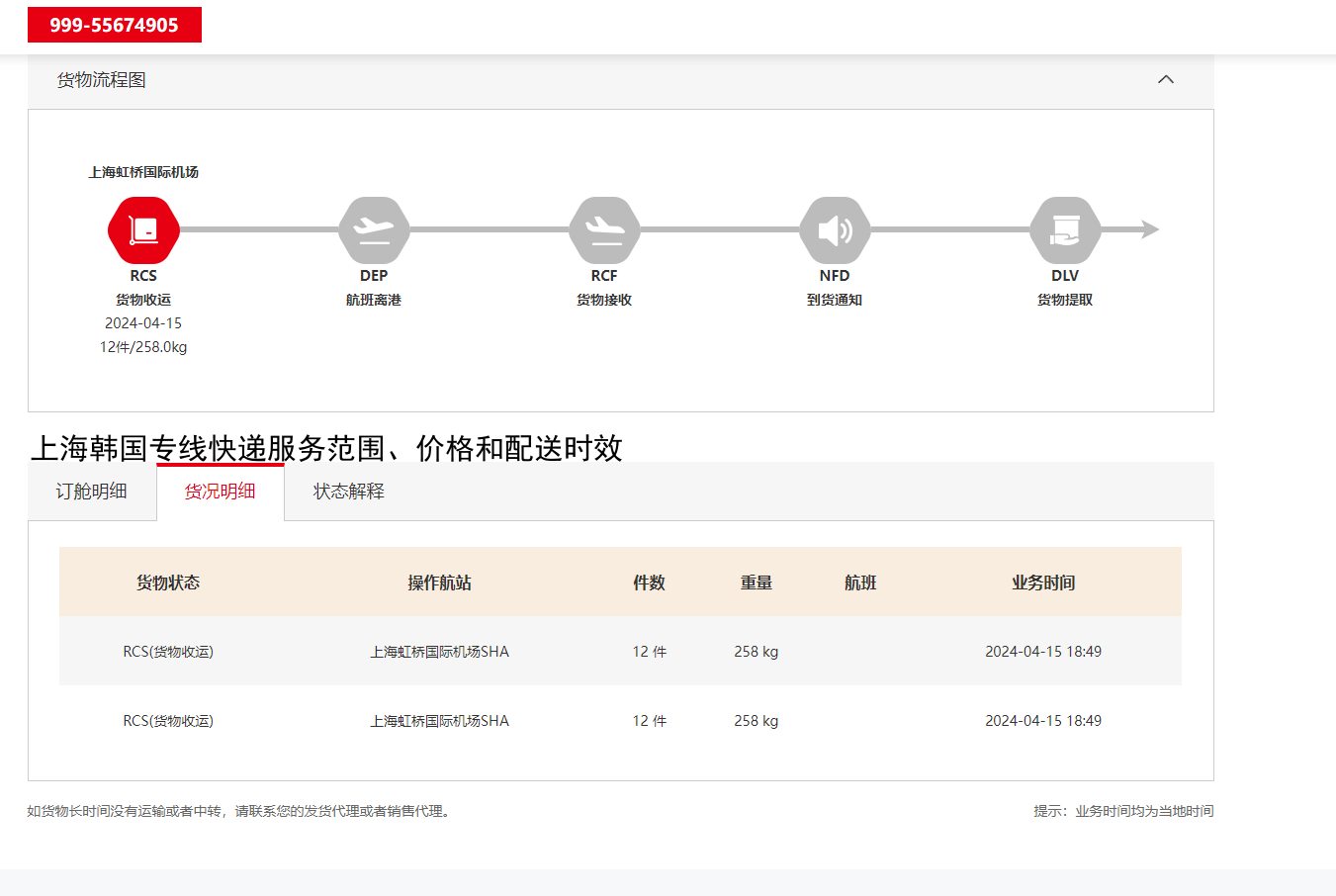Click the DLV cargo pickup icon
1336x896 pixels.
pos(1065,230)
